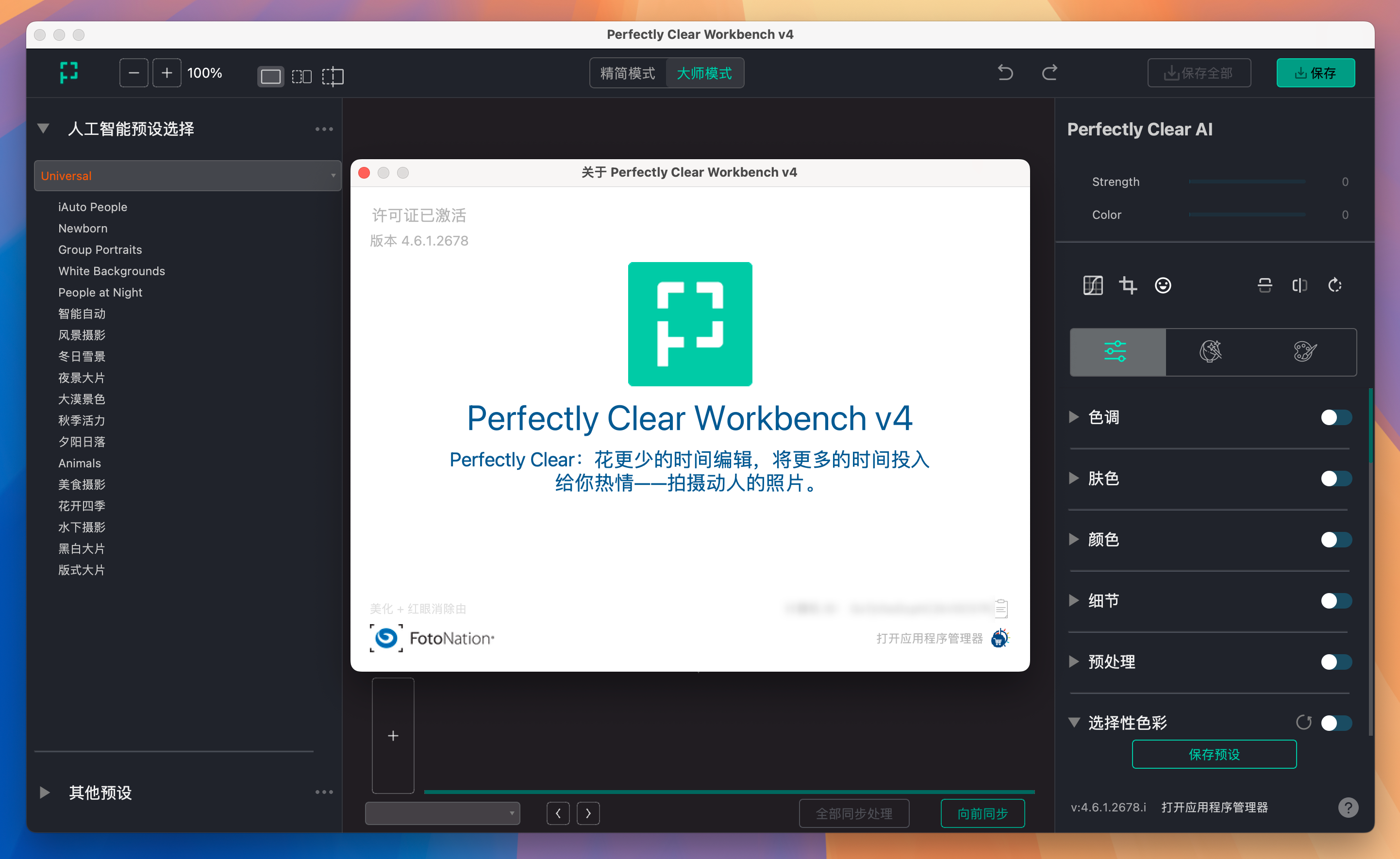Expand the 预处理 section
This screenshot has height=859, width=1400.
point(1074,662)
